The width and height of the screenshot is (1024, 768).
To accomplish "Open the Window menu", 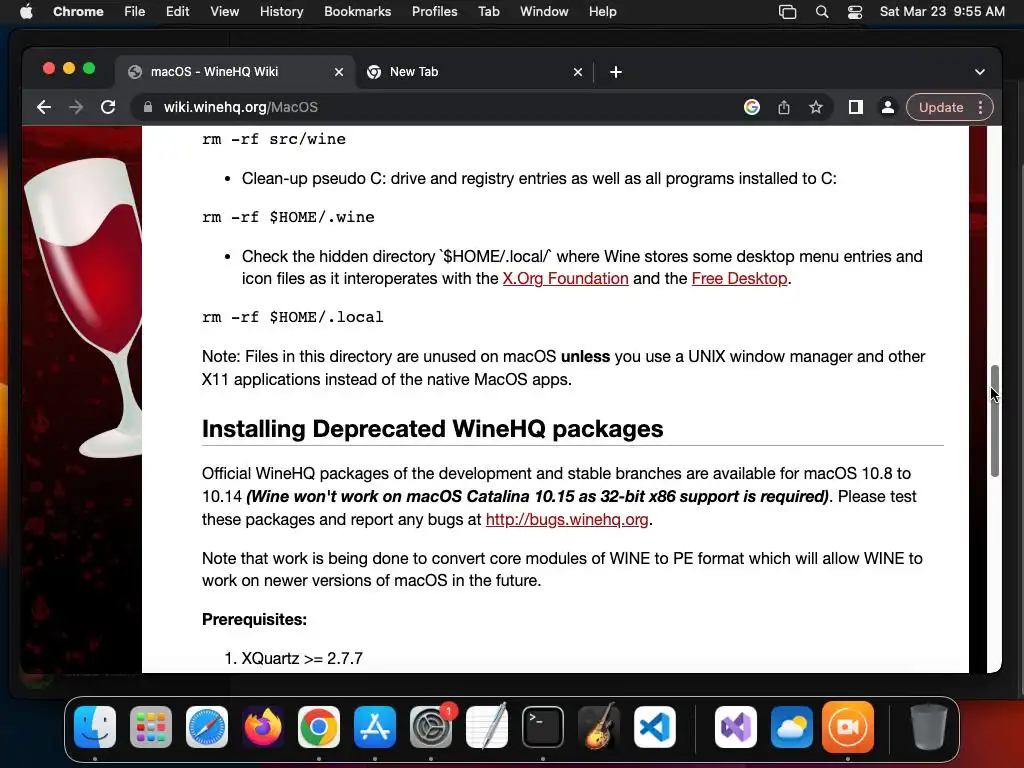I will 544,12.
